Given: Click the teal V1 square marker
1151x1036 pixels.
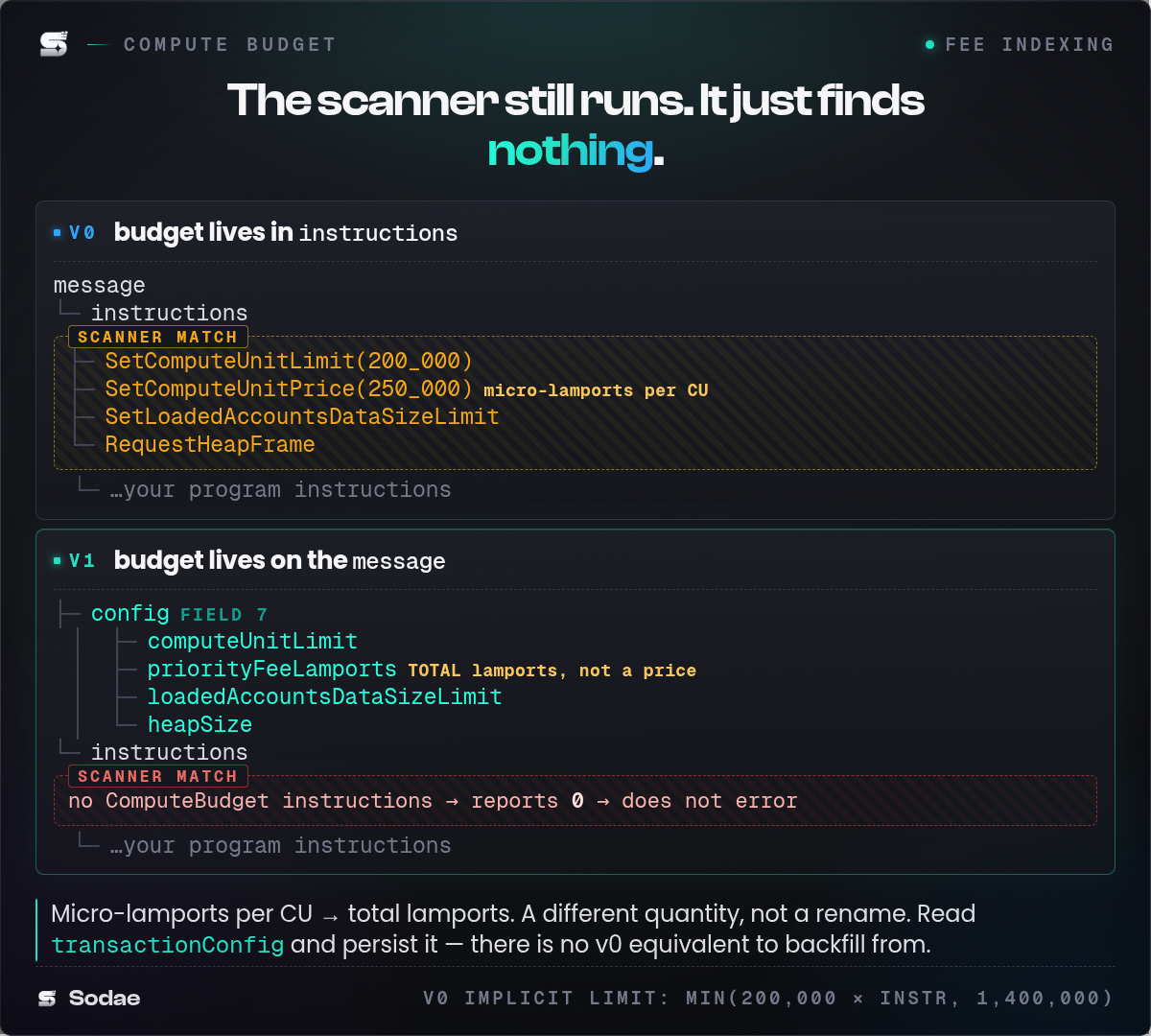Looking at the screenshot, I should click(58, 561).
